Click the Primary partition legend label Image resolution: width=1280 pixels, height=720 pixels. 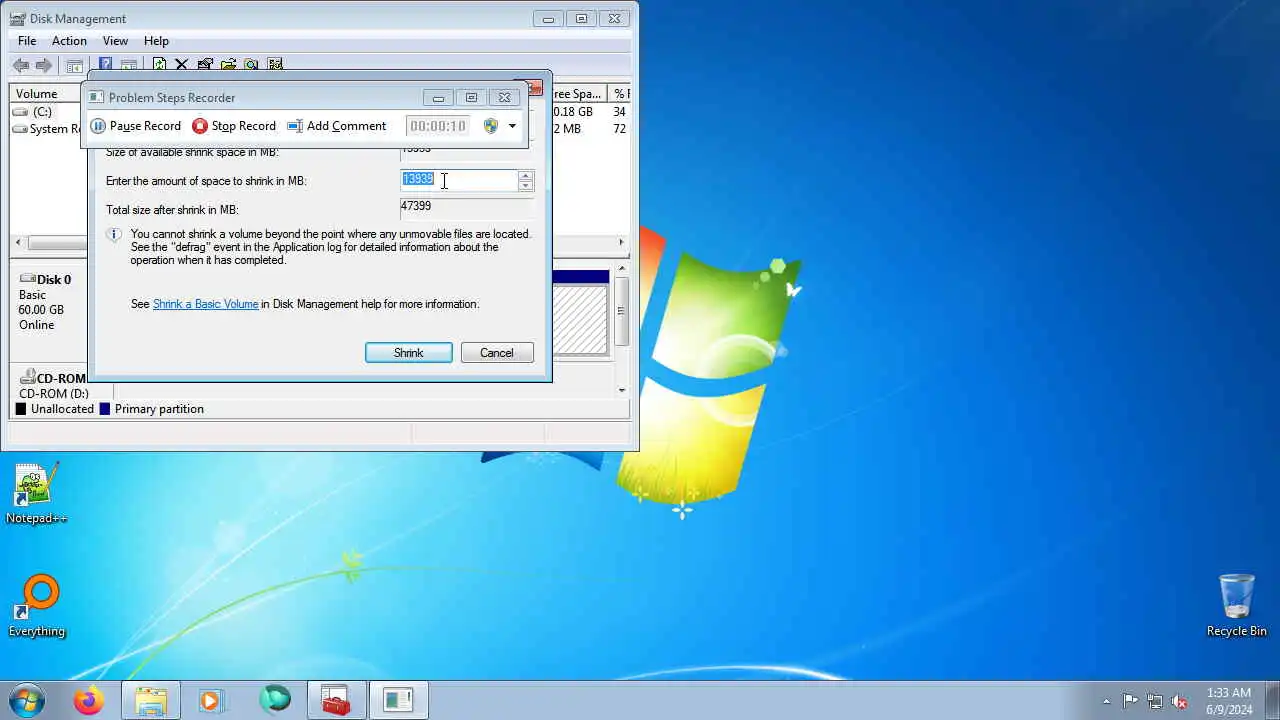point(159,409)
